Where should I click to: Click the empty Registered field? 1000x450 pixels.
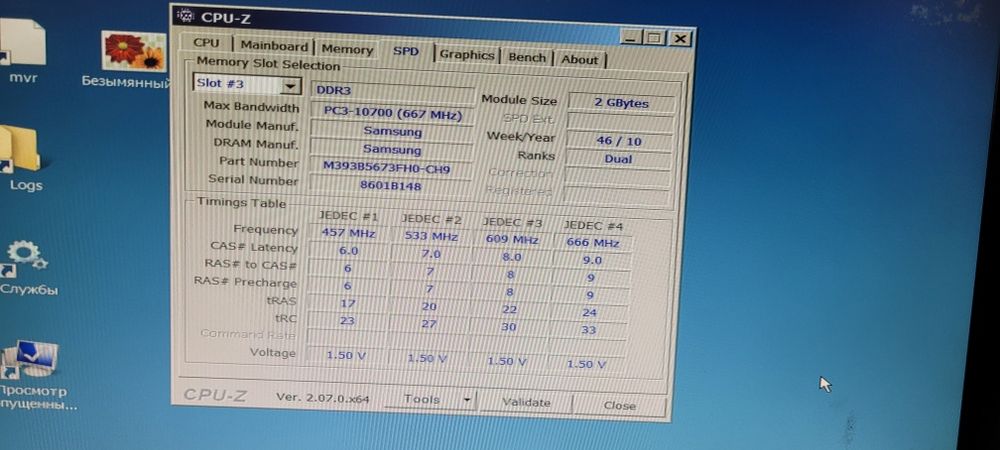coord(617,195)
